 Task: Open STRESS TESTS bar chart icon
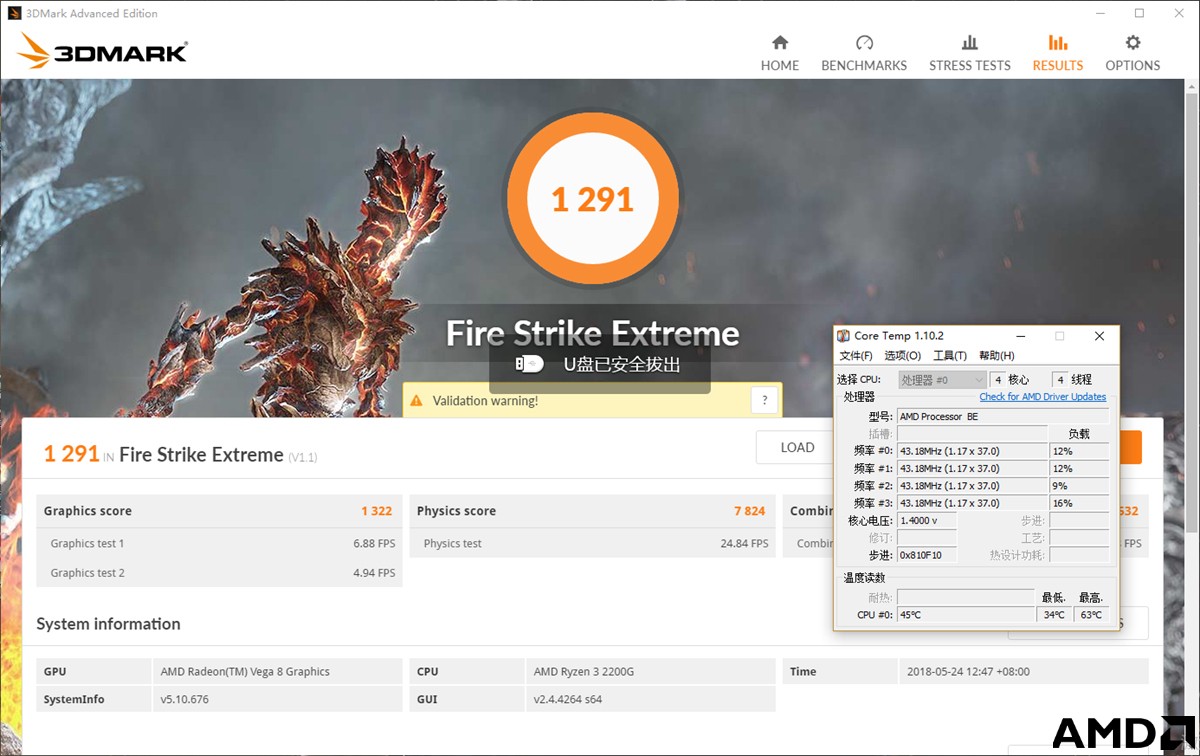pyautogui.click(x=970, y=42)
